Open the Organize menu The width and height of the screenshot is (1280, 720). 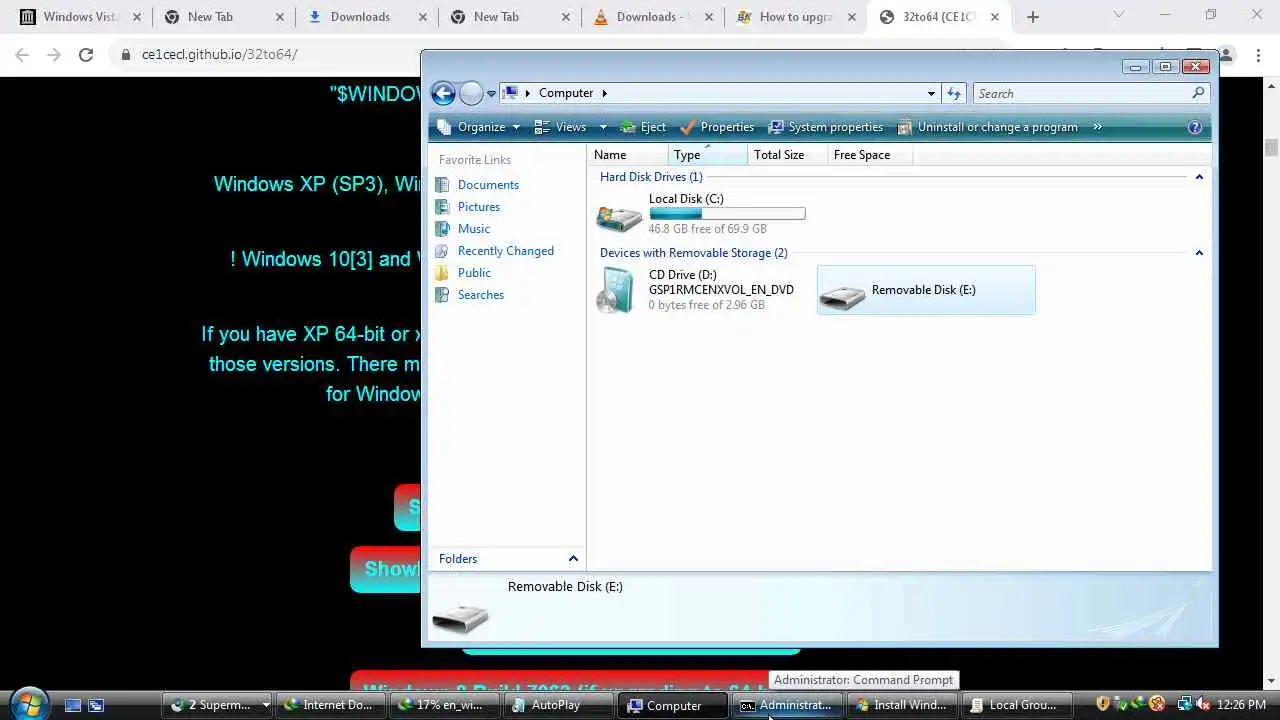pyautogui.click(x=479, y=127)
